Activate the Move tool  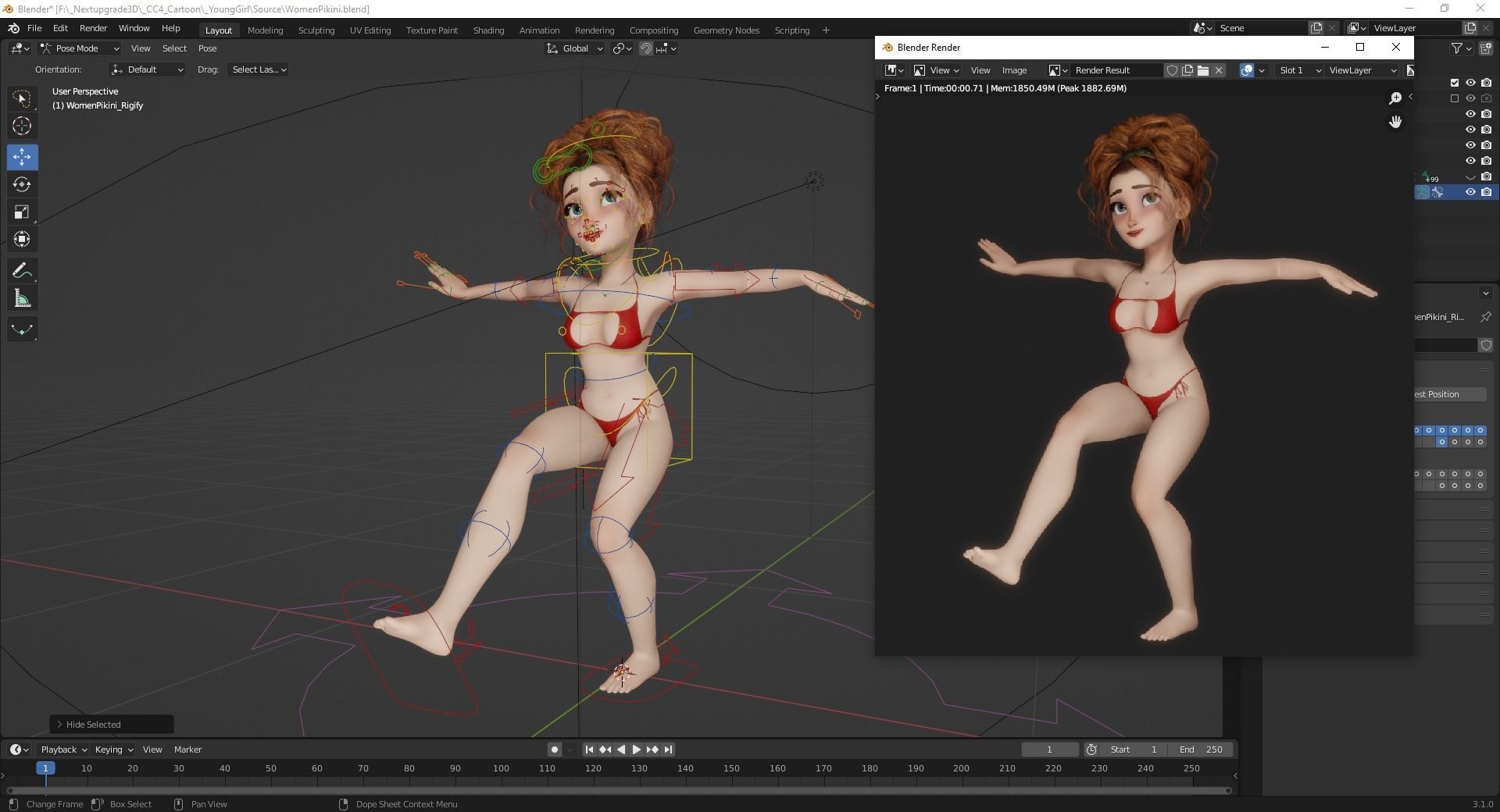[x=22, y=157]
